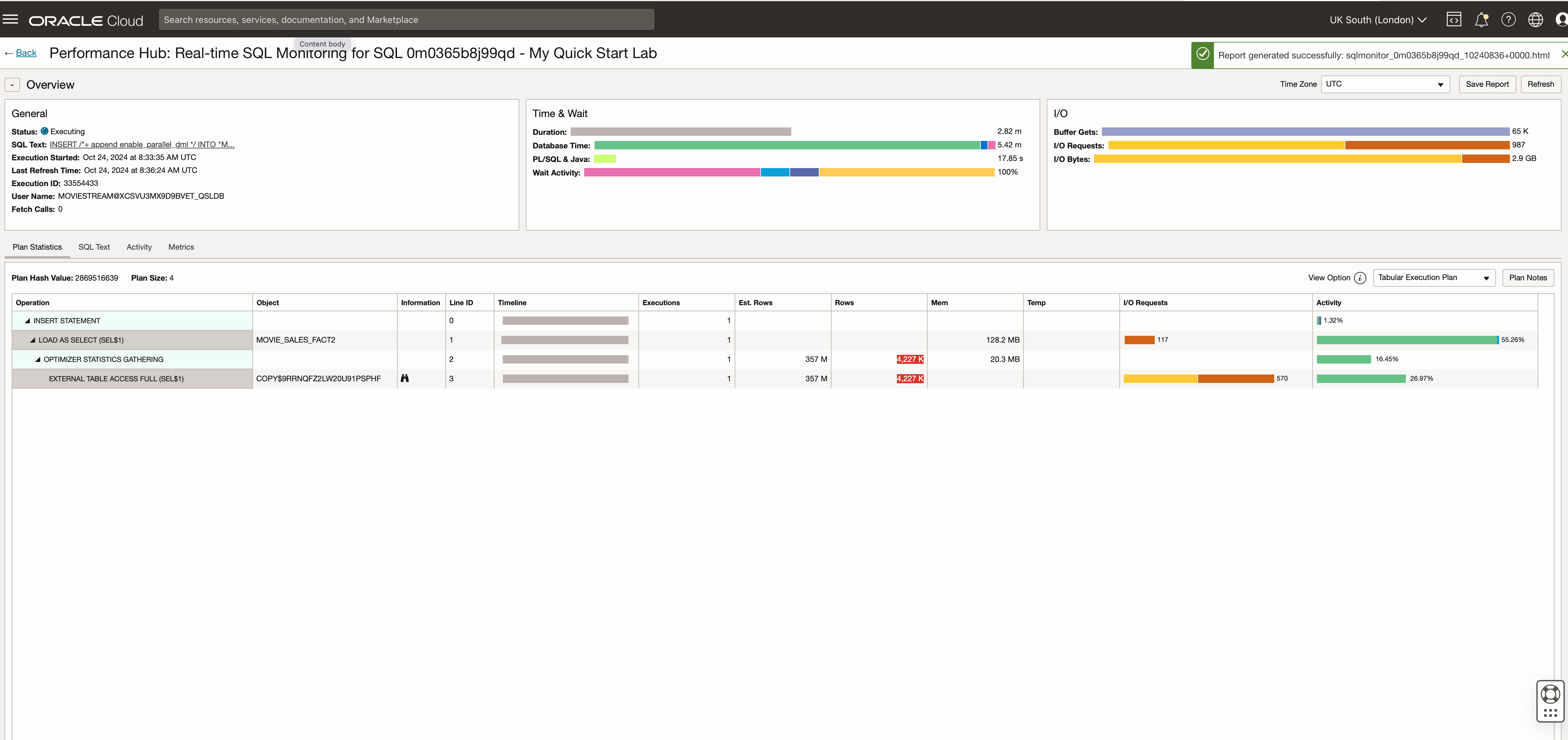Click the search resources input field
1568x740 pixels.
[x=406, y=19]
